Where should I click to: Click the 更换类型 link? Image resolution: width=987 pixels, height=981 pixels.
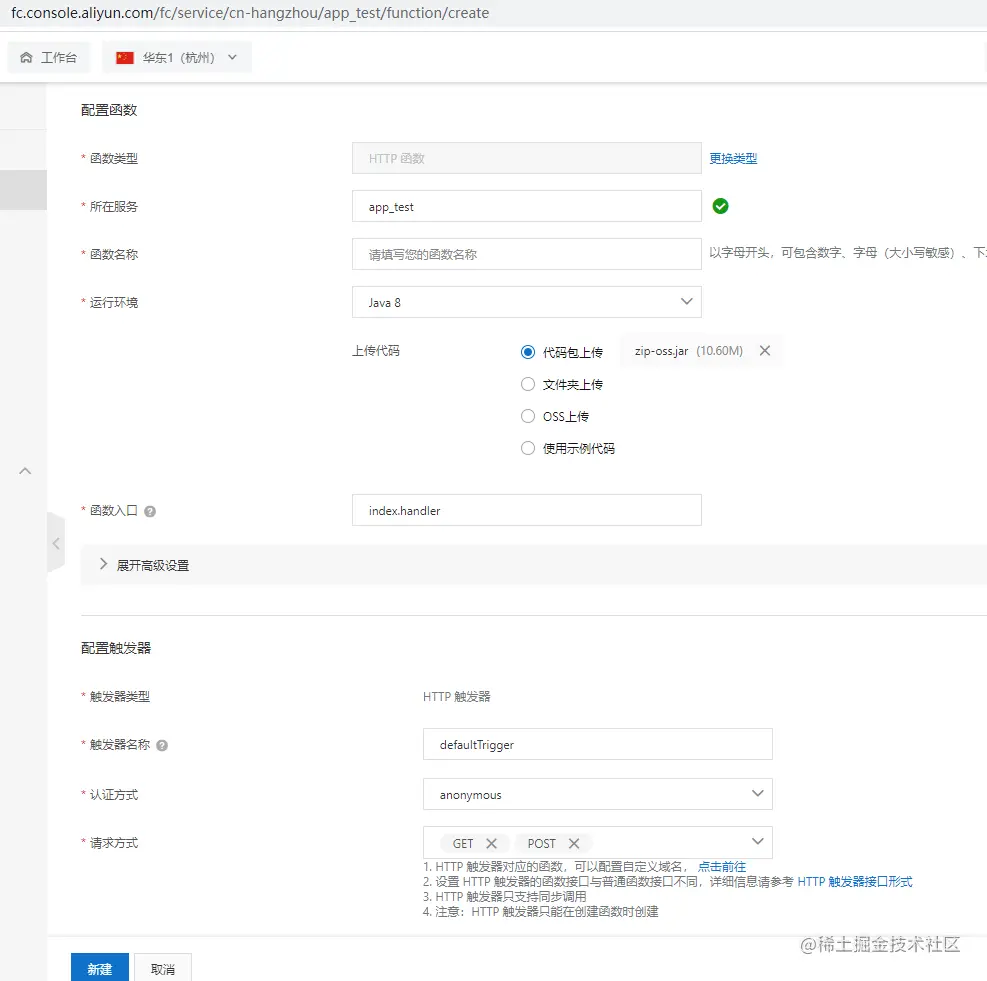pyautogui.click(x=733, y=159)
